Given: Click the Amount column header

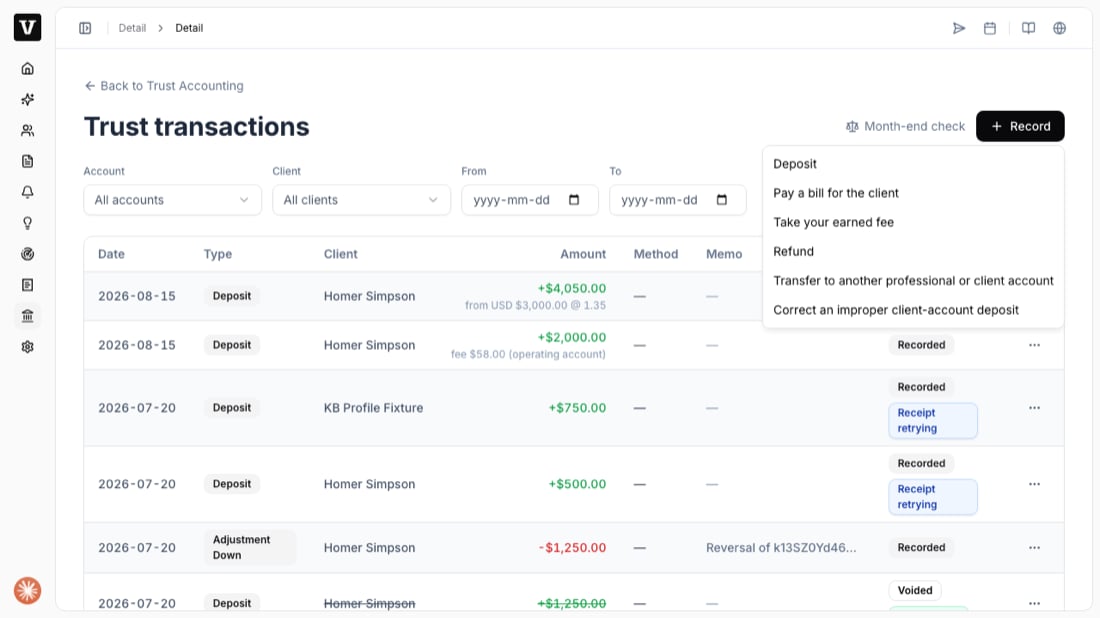Looking at the screenshot, I should 583,254.
